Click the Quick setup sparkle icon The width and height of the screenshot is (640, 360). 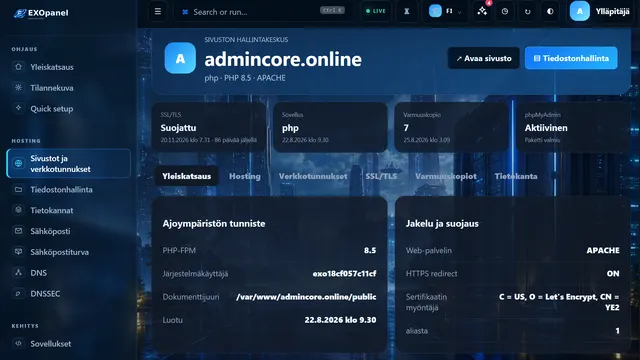18,108
